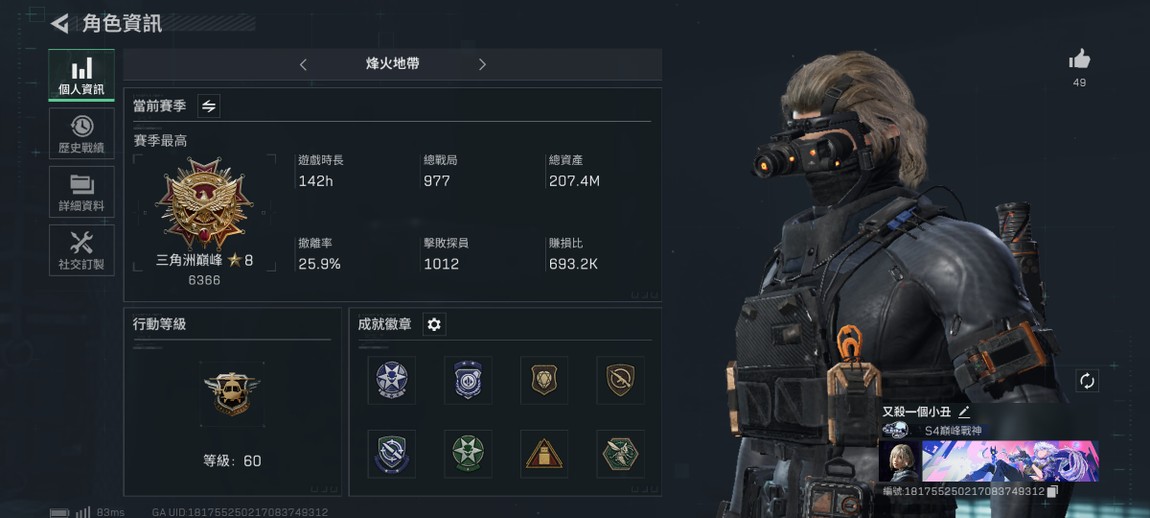This screenshot has width=1150, height=518.
Task: Select the 三角洲巔峰 rank emblem
Action: (x=205, y=203)
